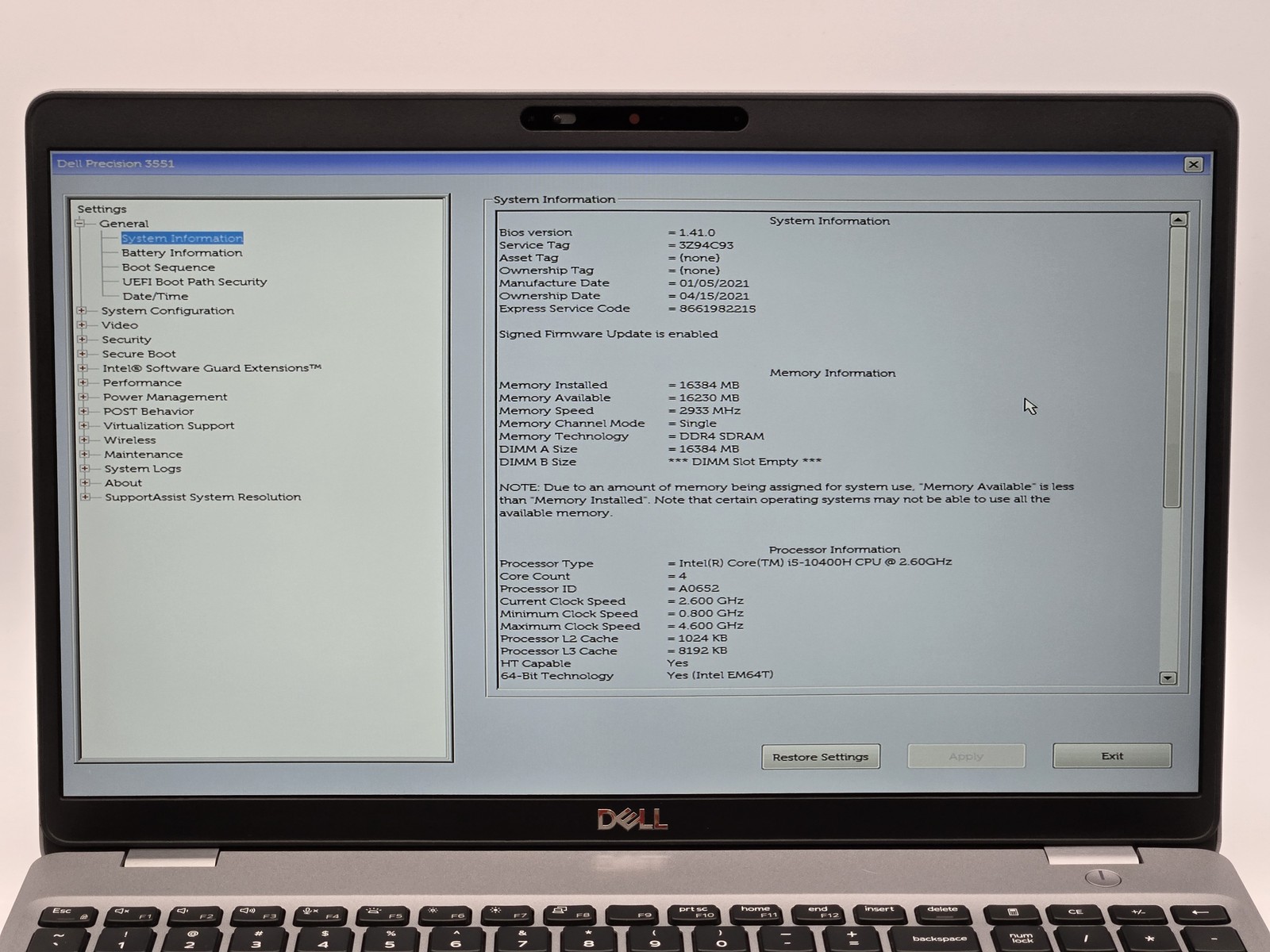Image resolution: width=1270 pixels, height=952 pixels.
Task: Expand Intel Software Guard Extensions node
Action: 83,367
